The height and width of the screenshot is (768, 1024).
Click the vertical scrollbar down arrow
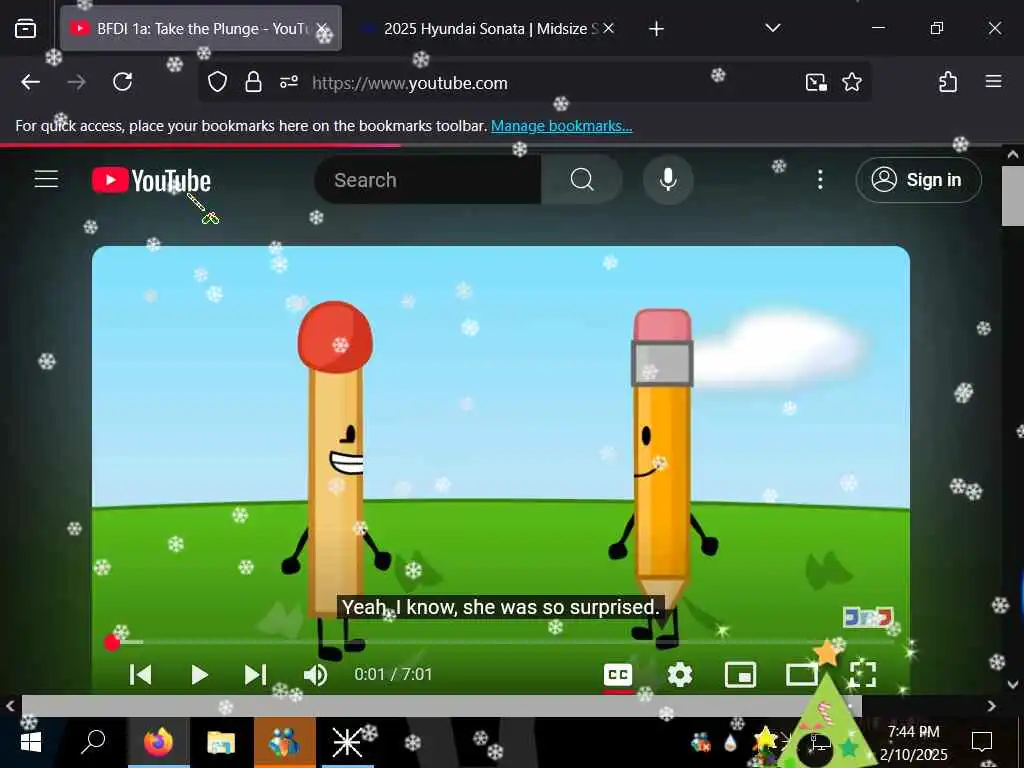(1012, 685)
